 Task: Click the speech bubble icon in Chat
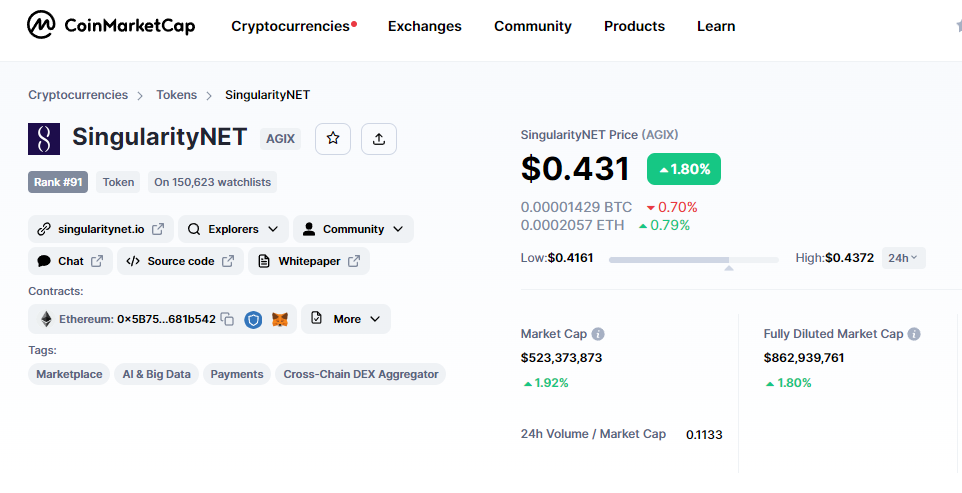pos(44,261)
